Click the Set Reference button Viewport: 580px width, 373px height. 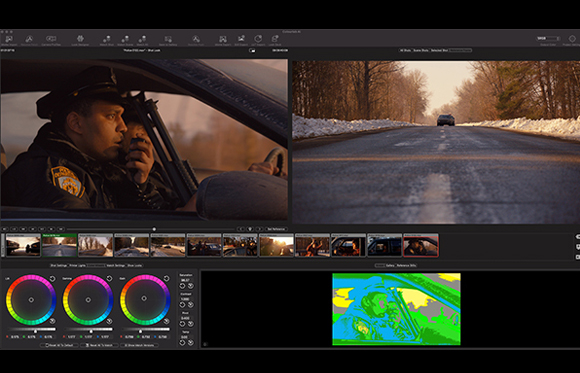pos(276,229)
